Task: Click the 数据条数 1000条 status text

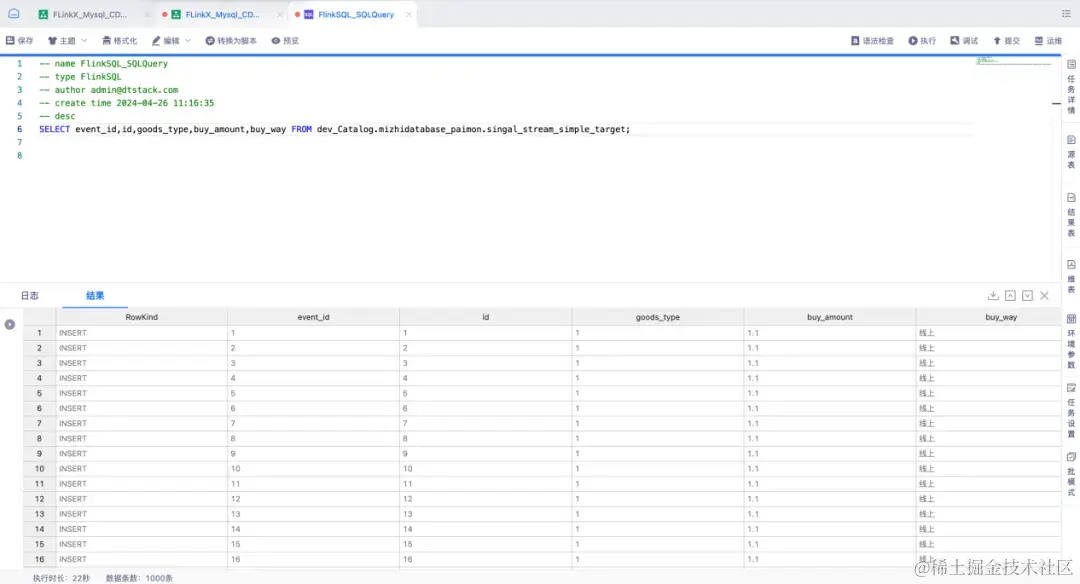Action: pyautogui.click(x=139, y=578)
